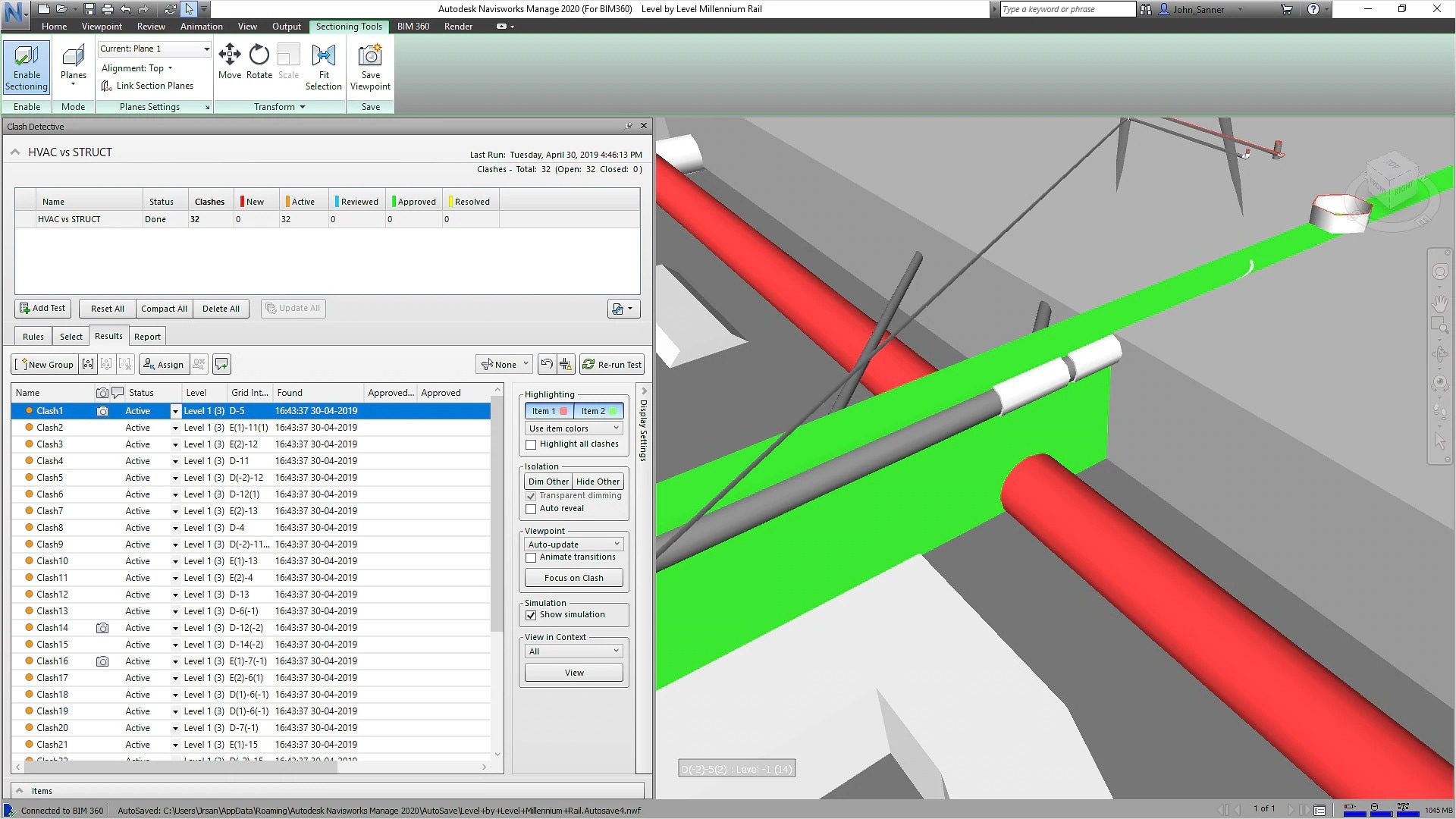
Task: Uncheck the Show simulation checkbox
Action: 531,616
